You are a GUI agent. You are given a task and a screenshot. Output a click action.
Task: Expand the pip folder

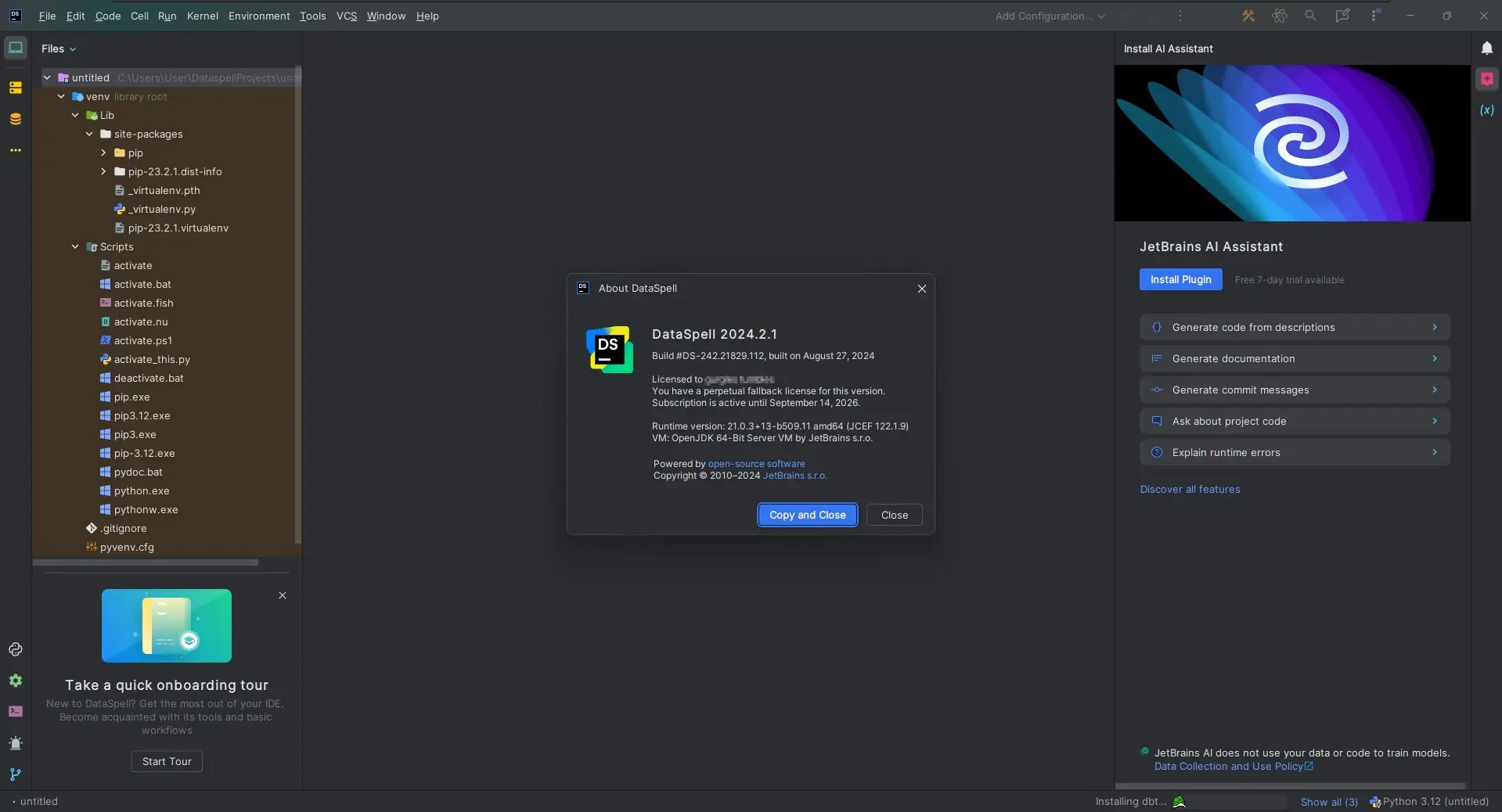(103, 153)
